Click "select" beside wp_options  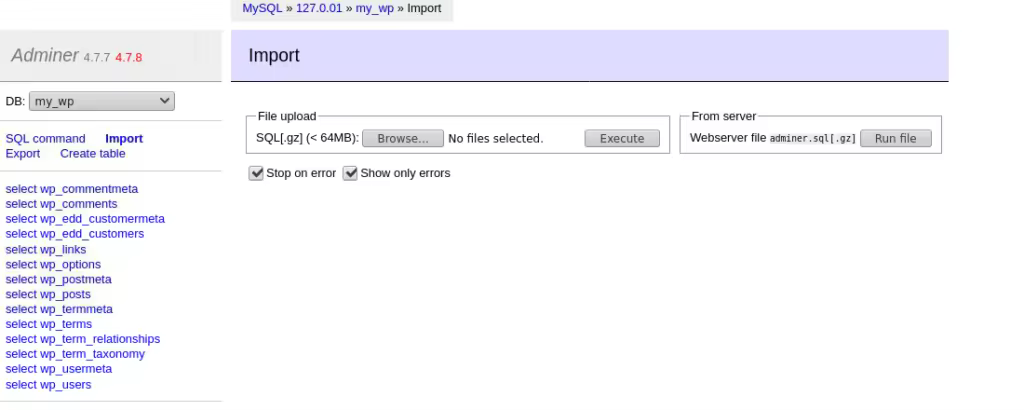coord(21,264)
